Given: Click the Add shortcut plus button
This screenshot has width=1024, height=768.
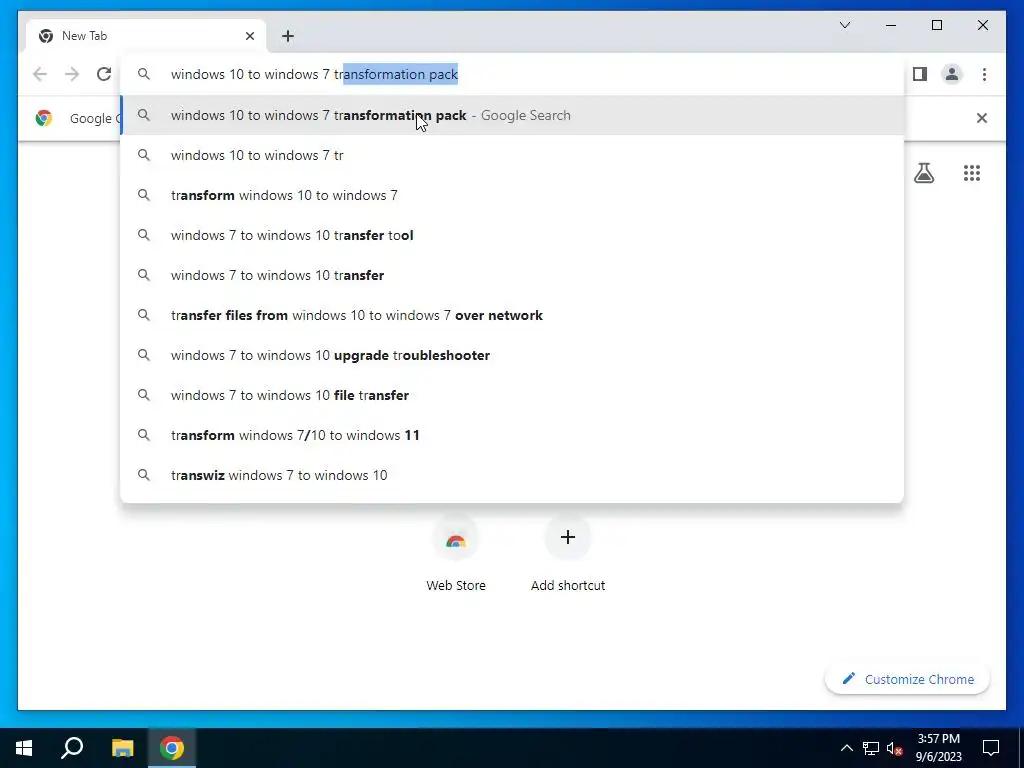Looking at the screenshot, I should pyautogui.click(x=568, y=537).
